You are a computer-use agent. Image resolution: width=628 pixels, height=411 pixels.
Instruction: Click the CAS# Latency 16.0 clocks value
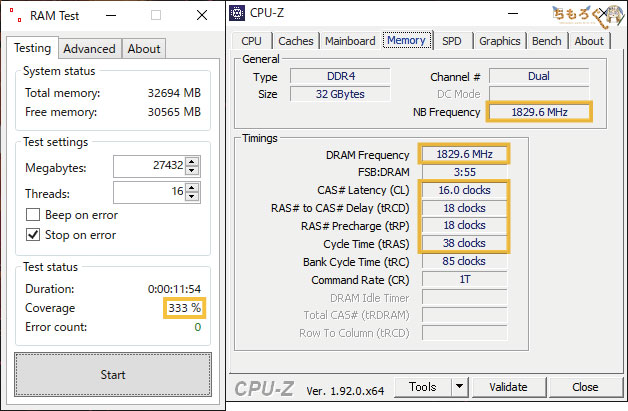pyautogui.click(x=464, y=190)
